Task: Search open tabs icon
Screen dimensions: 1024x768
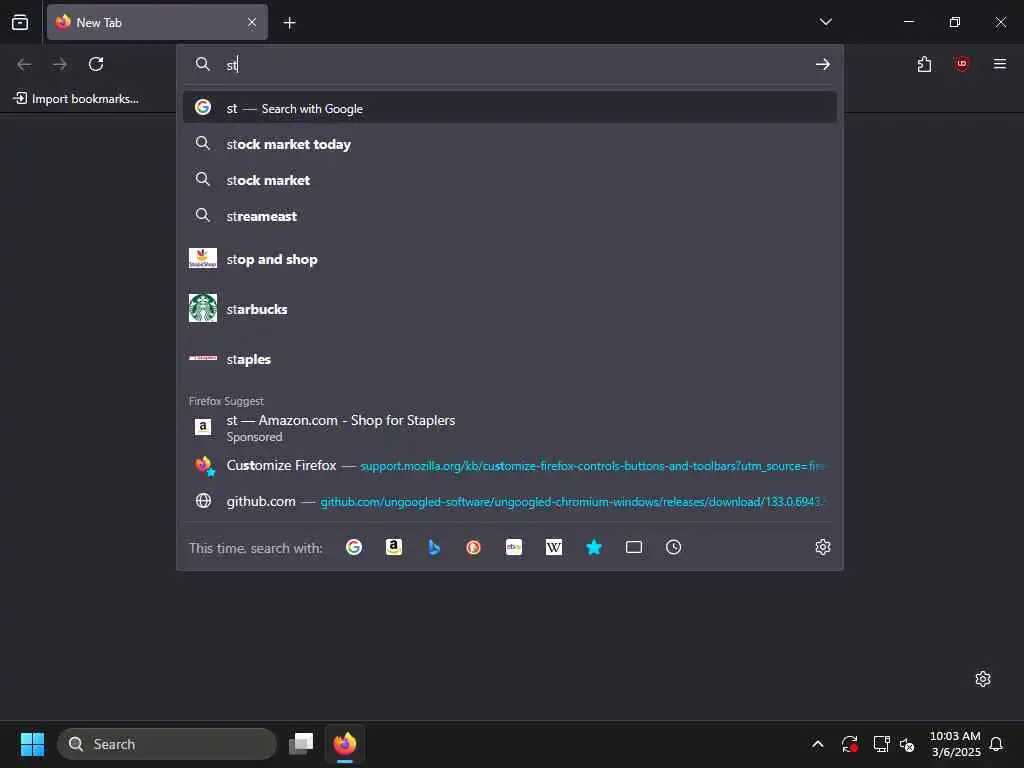Action: point(633,547)
